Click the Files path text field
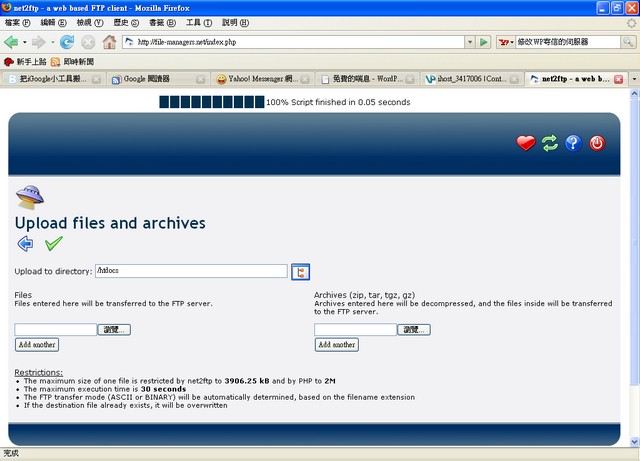640x461 pixels. (x=56, y=330)
